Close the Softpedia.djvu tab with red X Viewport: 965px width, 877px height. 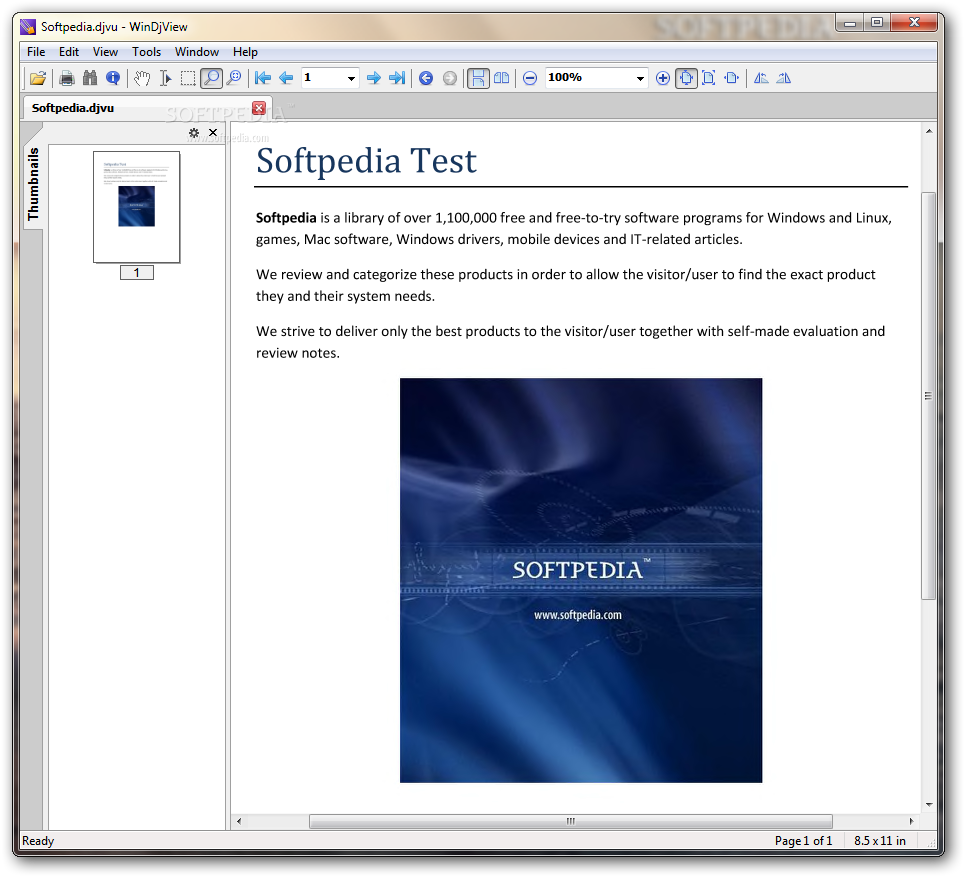click(259, 108)
